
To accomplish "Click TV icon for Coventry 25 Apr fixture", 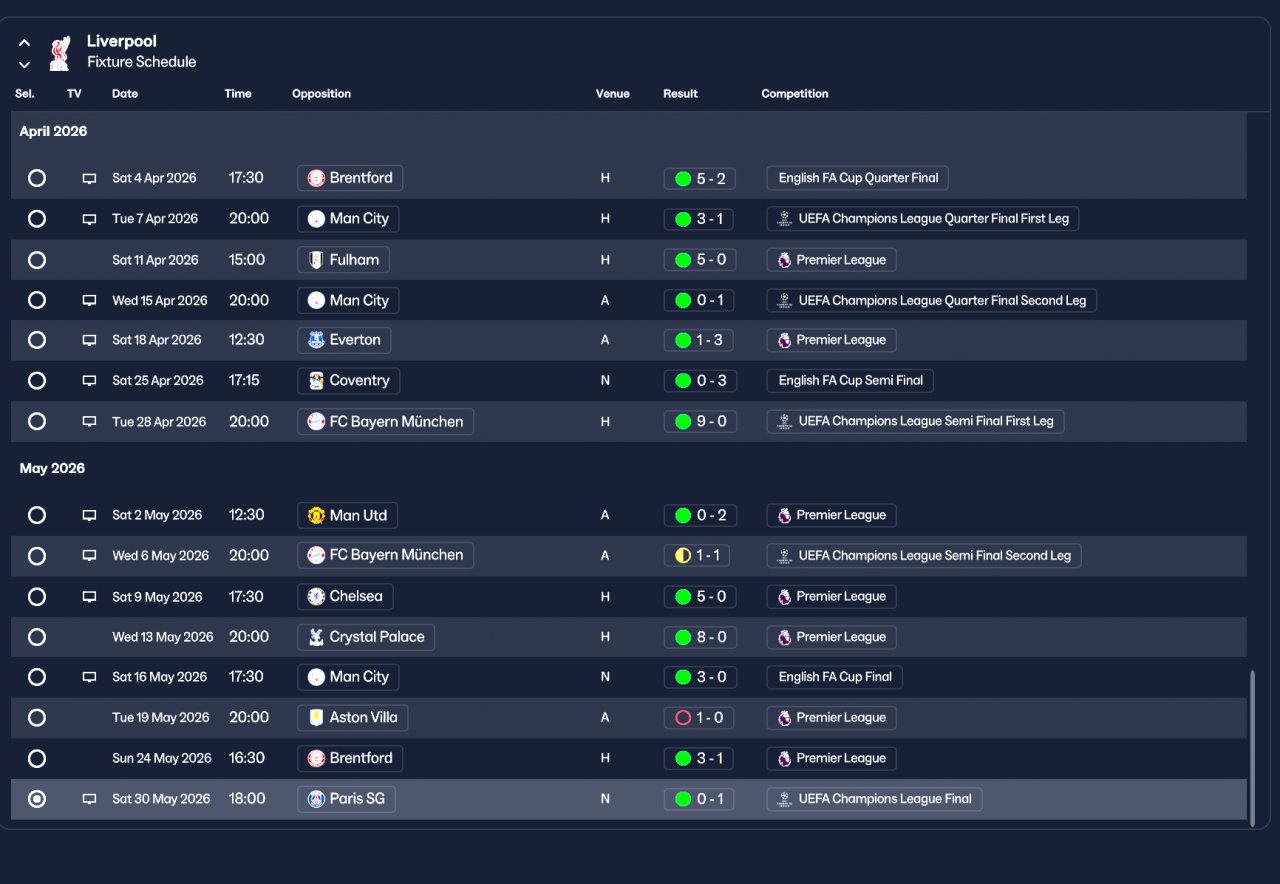I will tap(89, 381).
